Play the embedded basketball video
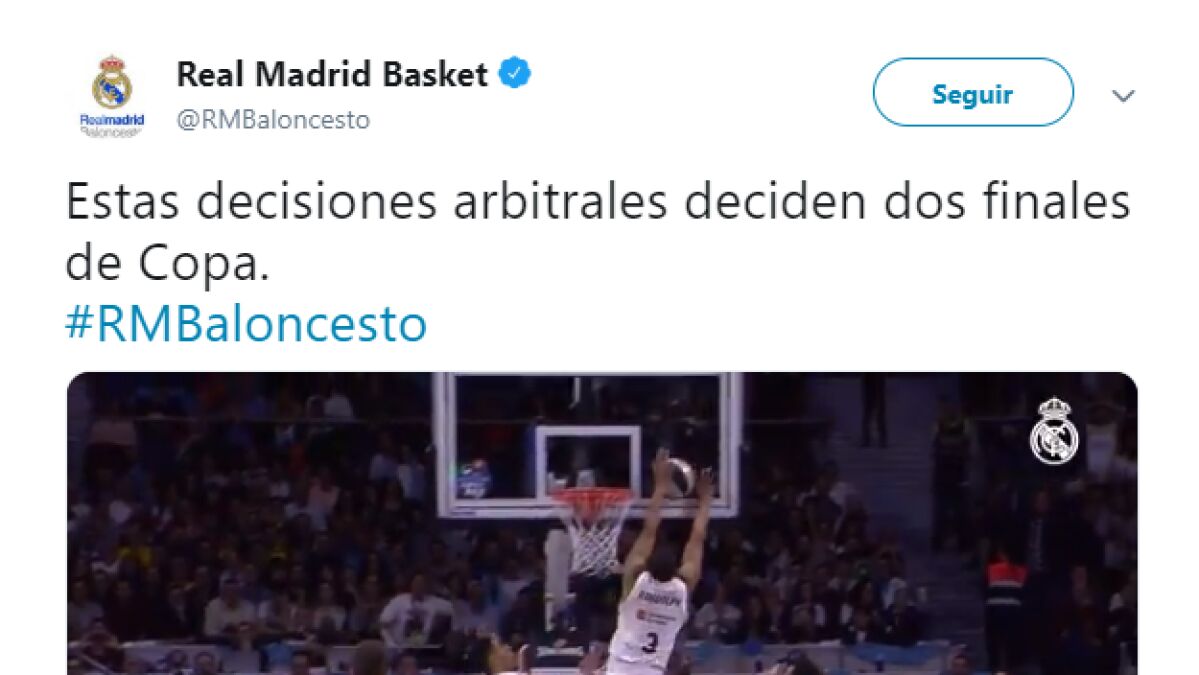This screenshot has width=1199, height=675. point(602,523)
